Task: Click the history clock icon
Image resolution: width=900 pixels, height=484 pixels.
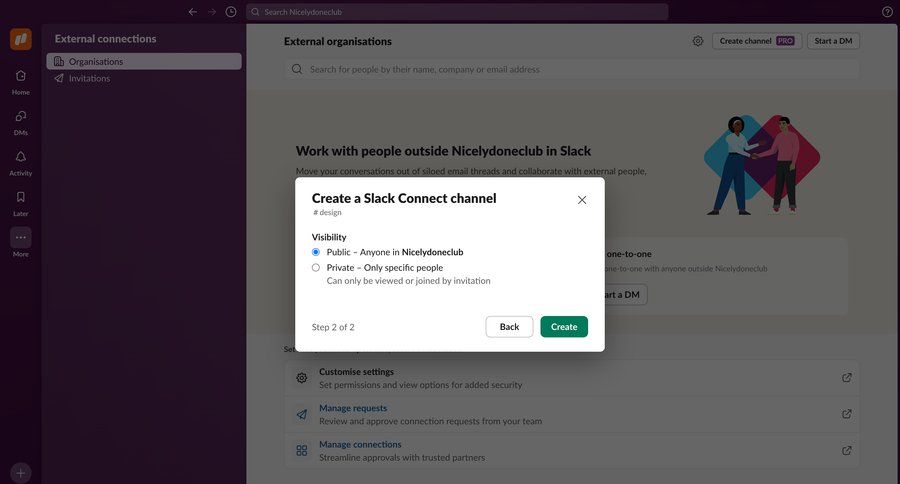Action: coord(231,12)
